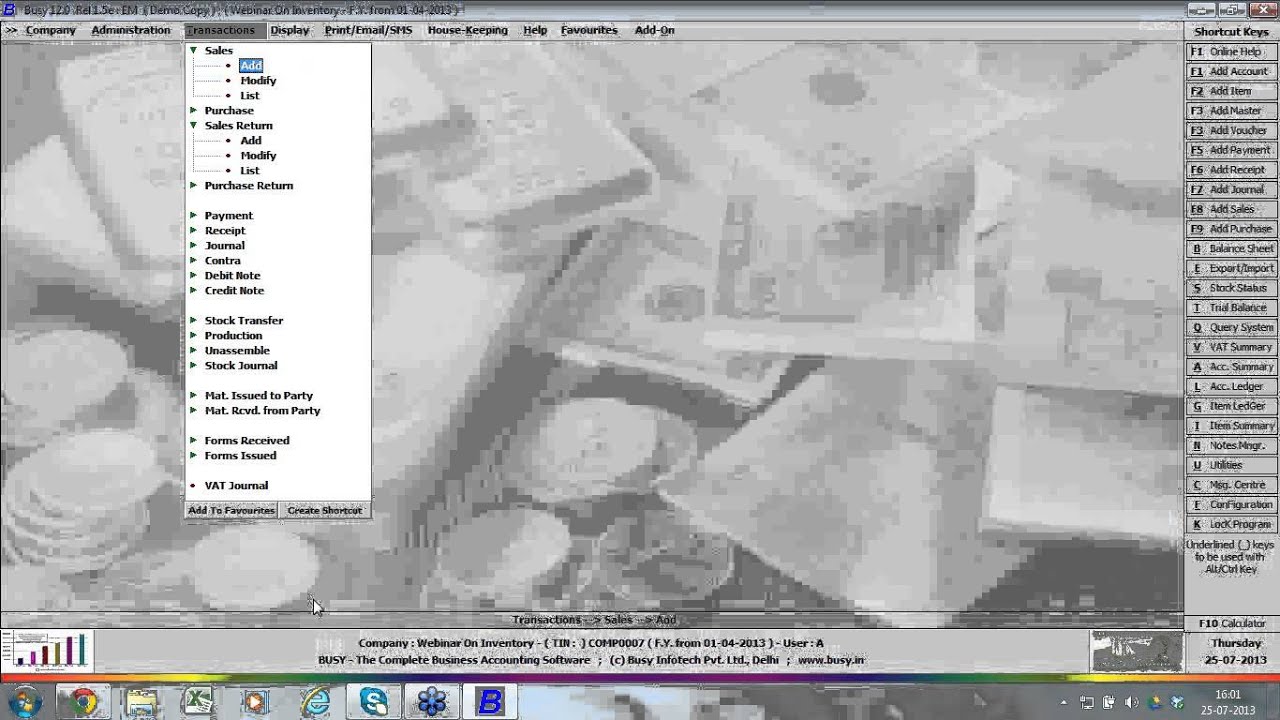Click Modify under Sales Return

pyautogui.click(x=258, y=155)
